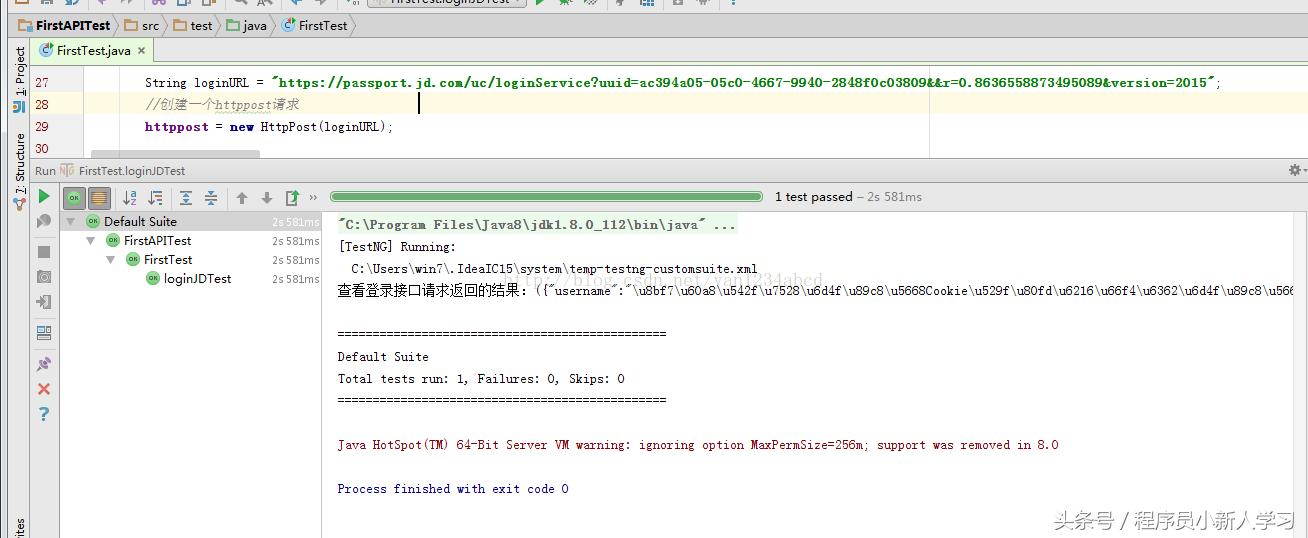The image size is (1308, 538).
Task: Click the green test progress bar
Action: coord(546,197)
